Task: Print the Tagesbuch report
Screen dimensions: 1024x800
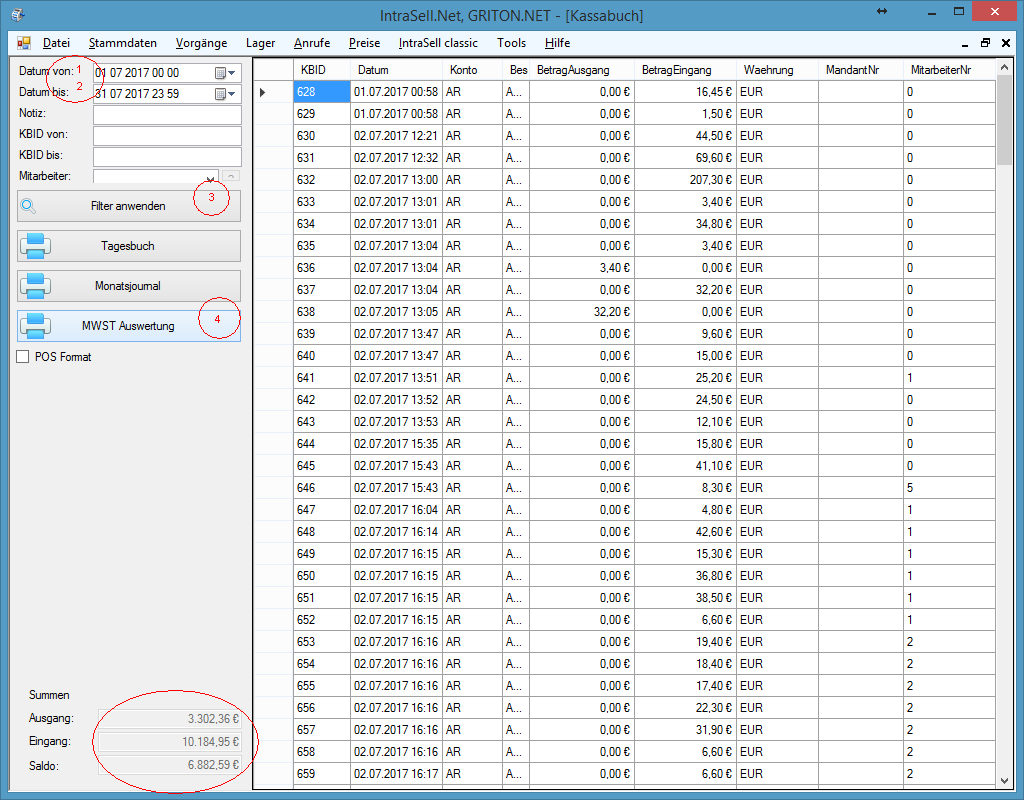Action: click(129, 246)
